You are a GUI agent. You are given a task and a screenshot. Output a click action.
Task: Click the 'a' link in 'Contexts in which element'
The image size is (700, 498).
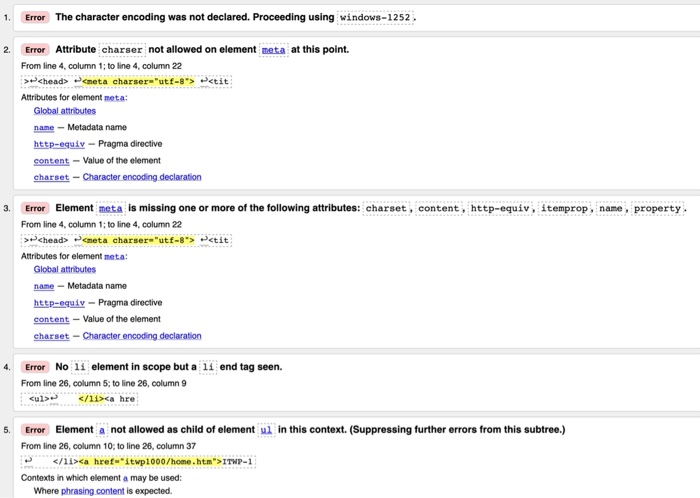tap(125, 478)
